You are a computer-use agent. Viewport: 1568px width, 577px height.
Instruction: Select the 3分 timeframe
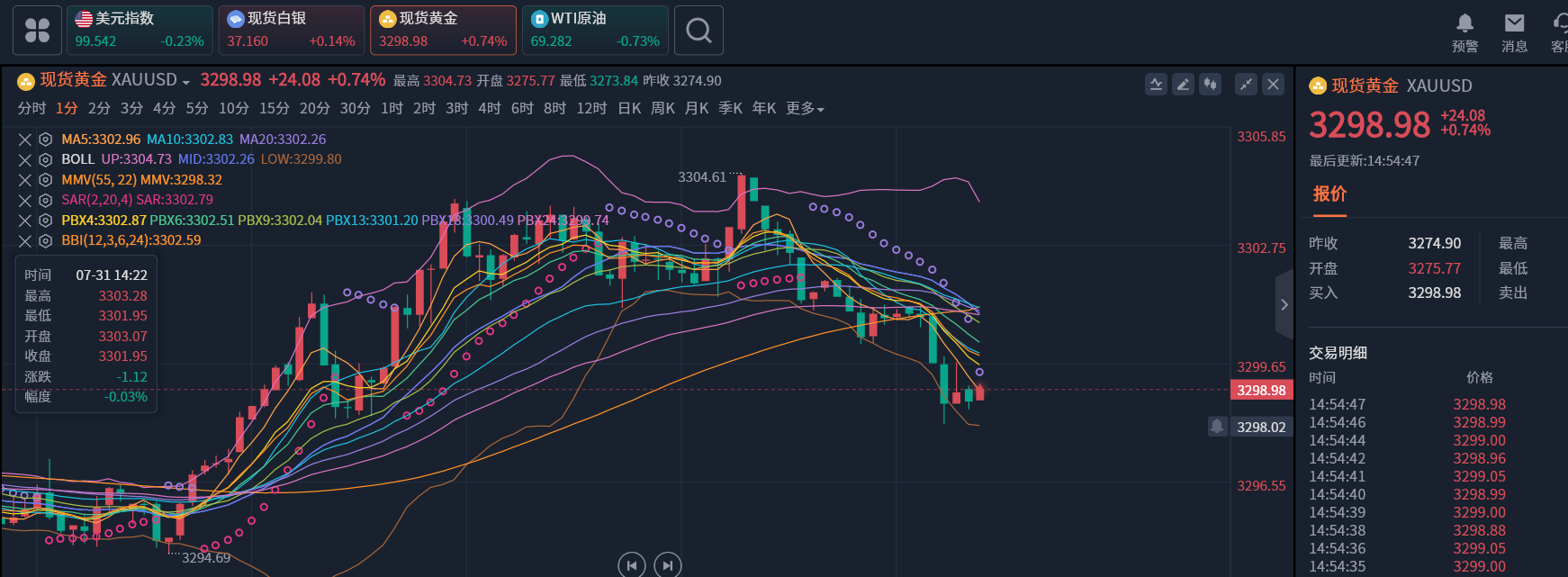131,108
